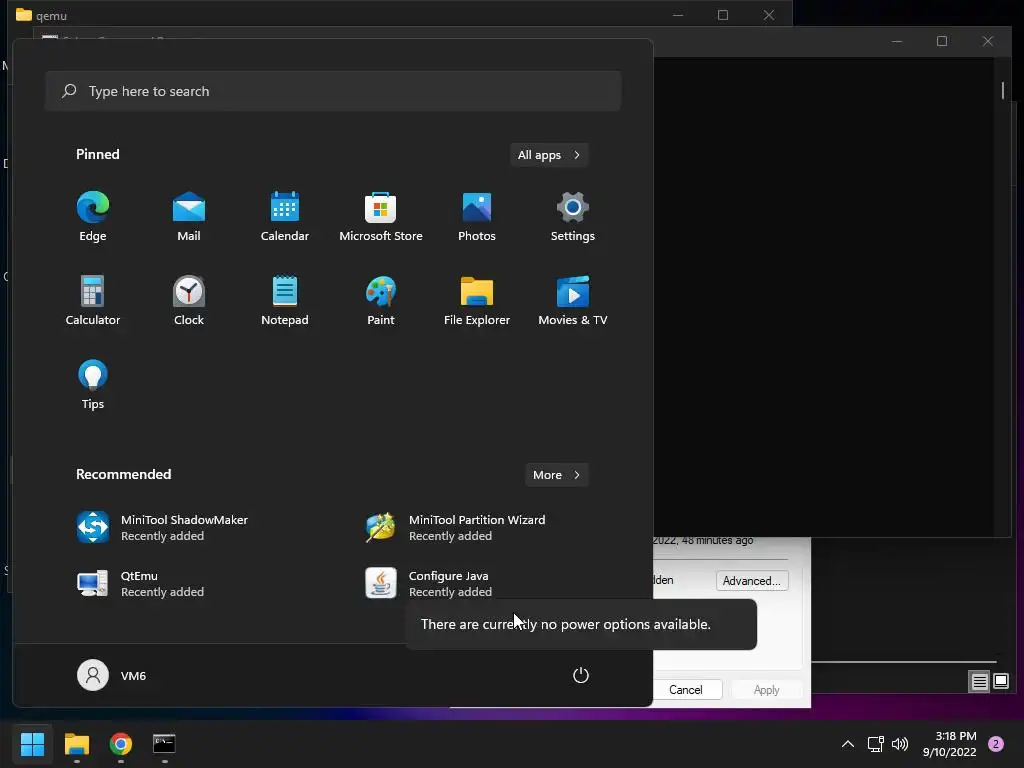1024x768 pixels.
Task: Click Advanced... in the properties dialog
Action: [x=752, y=581]
